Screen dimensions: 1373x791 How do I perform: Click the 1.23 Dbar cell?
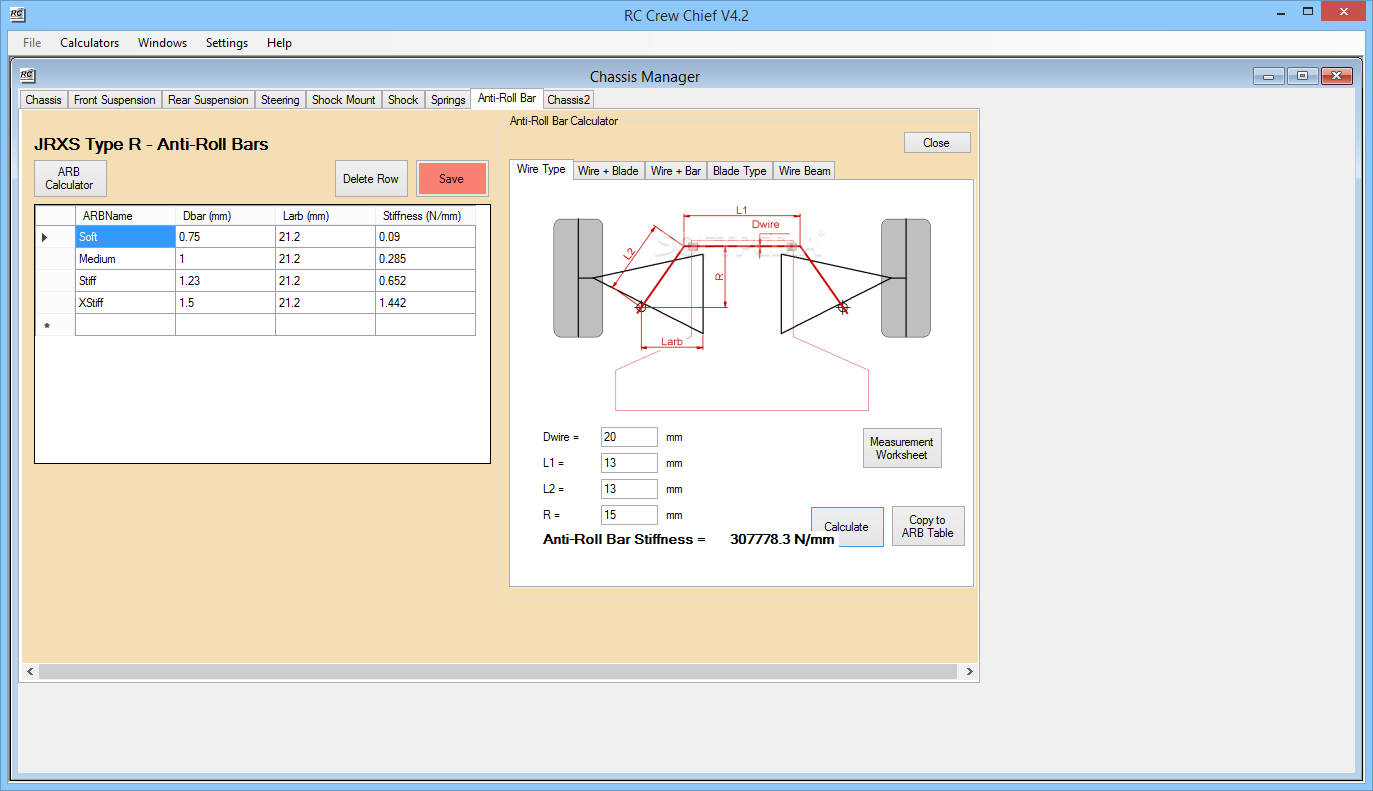point(225,281)
